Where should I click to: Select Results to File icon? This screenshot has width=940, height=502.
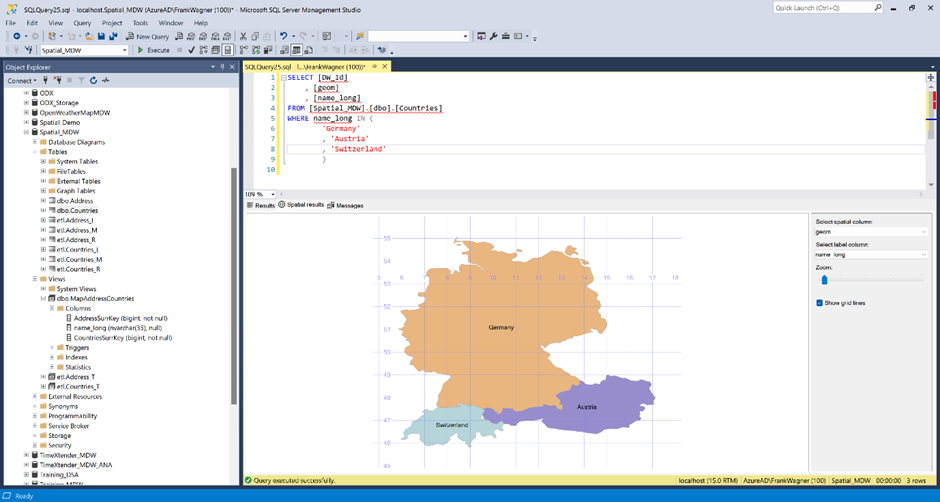(309, 50)
